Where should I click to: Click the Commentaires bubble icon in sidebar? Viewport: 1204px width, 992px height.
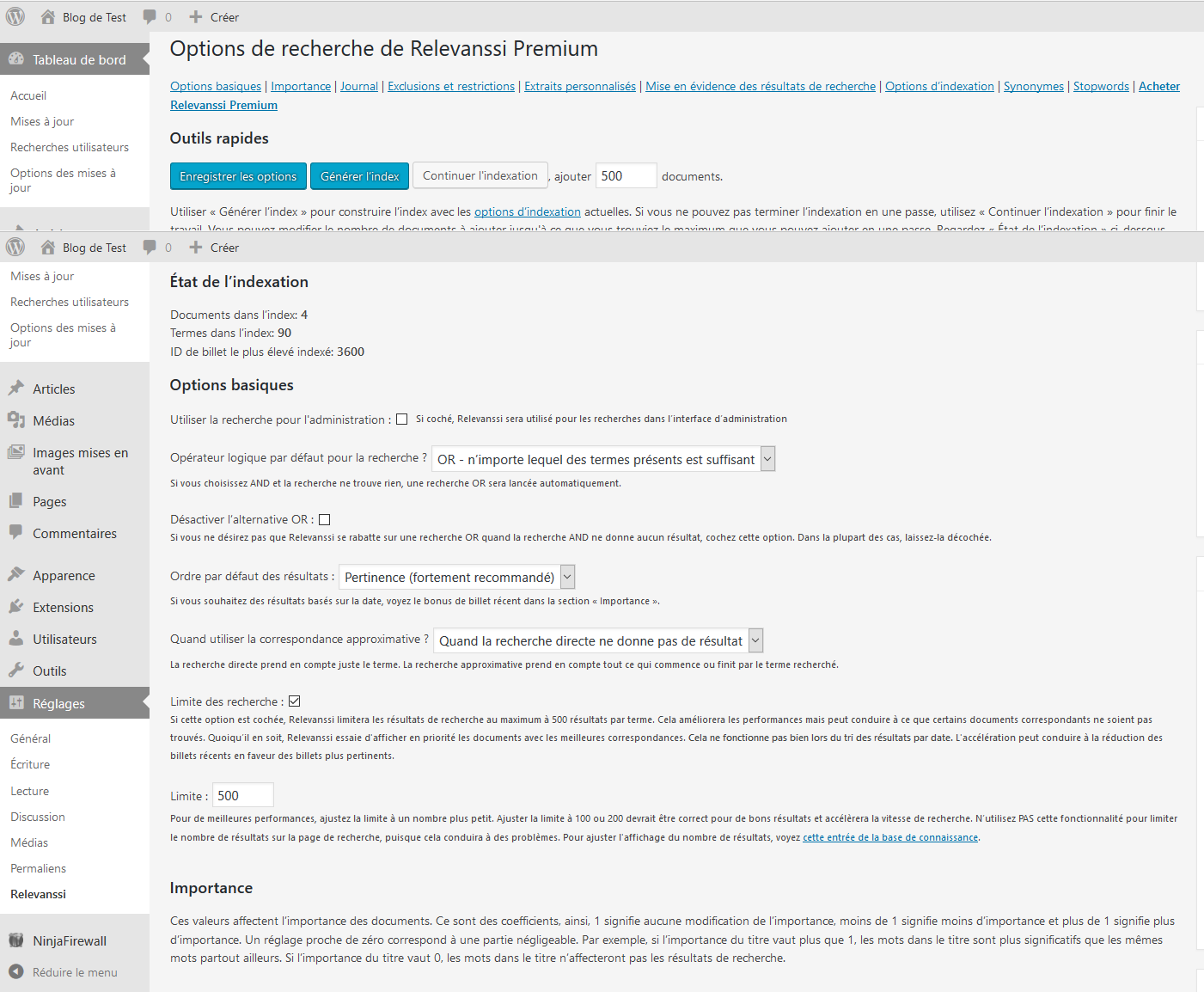click(16, 533)
